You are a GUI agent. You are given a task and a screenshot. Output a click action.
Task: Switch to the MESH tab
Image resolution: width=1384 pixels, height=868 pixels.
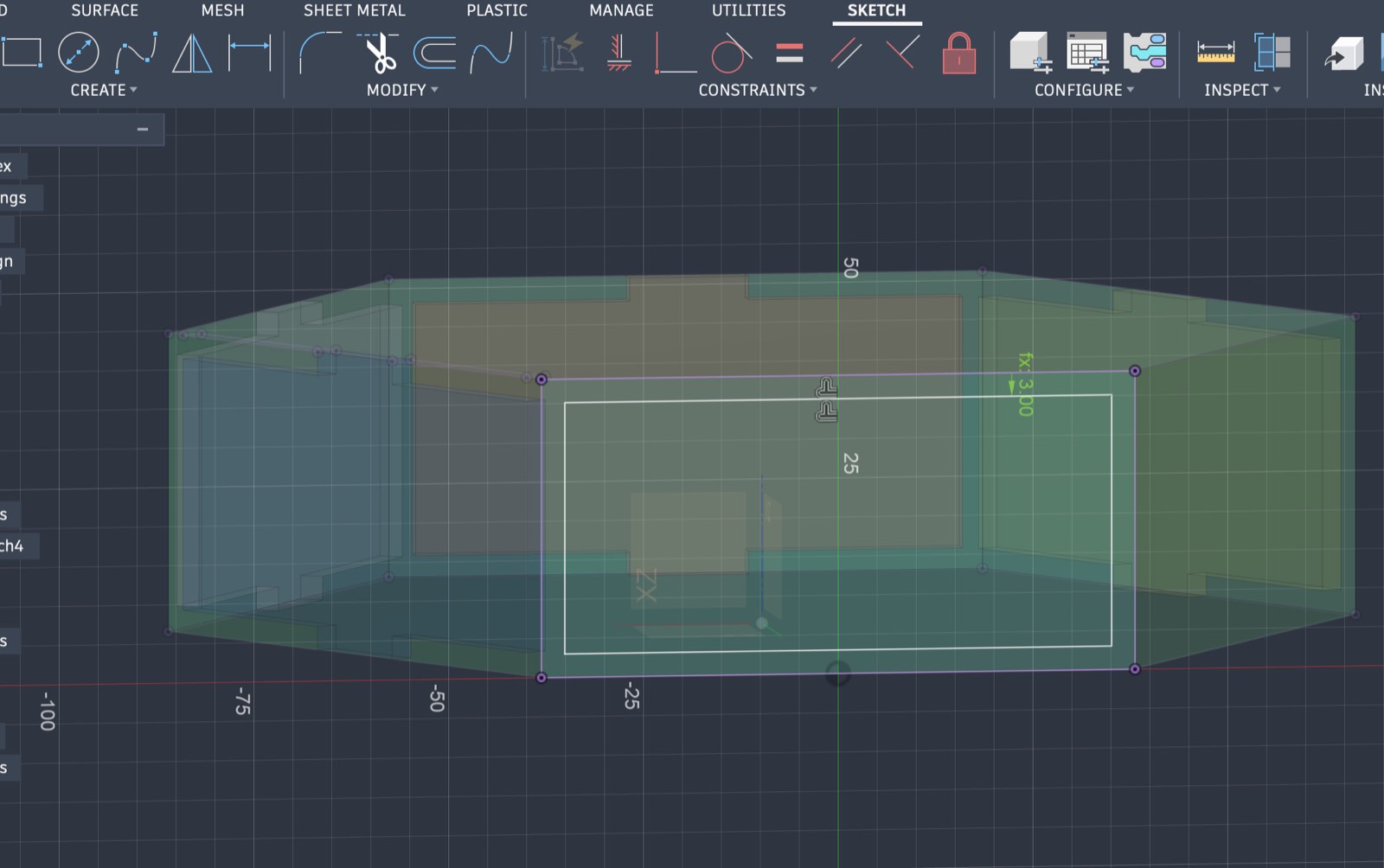pos(222,10)
